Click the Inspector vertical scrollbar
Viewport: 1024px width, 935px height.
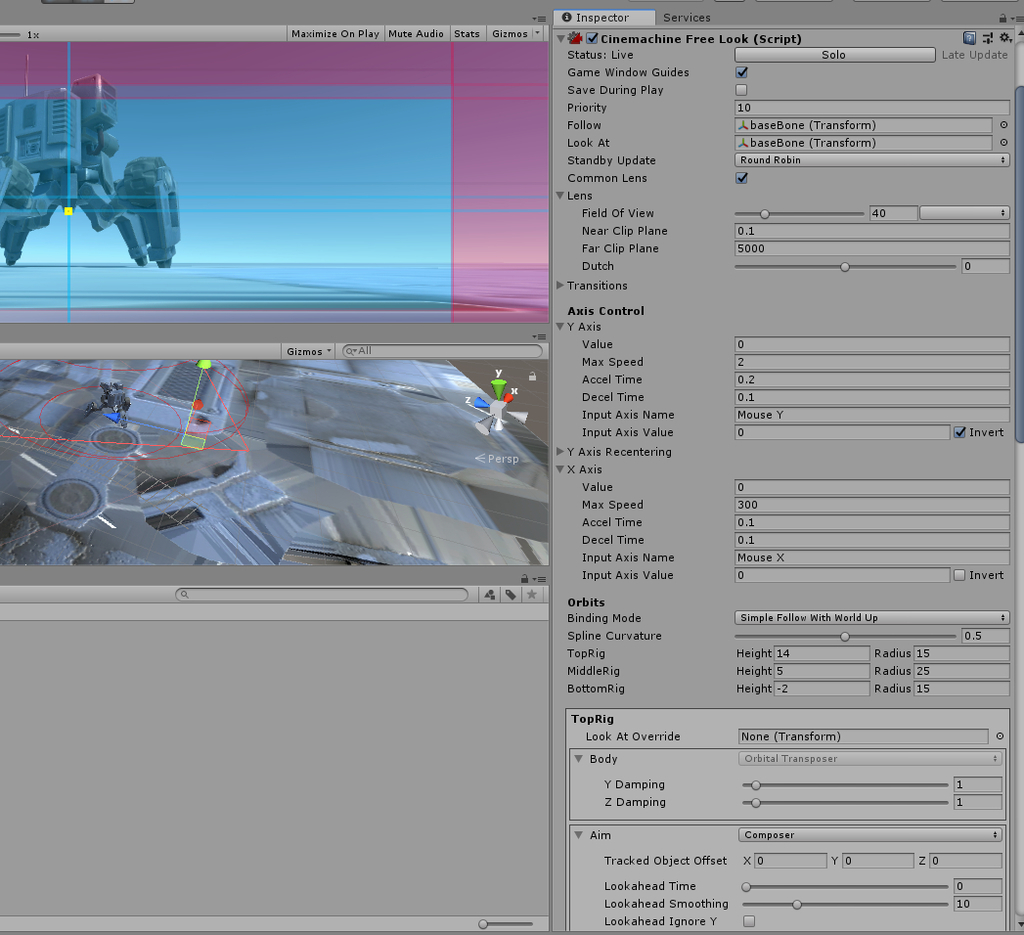click(x=1019, y=264)
